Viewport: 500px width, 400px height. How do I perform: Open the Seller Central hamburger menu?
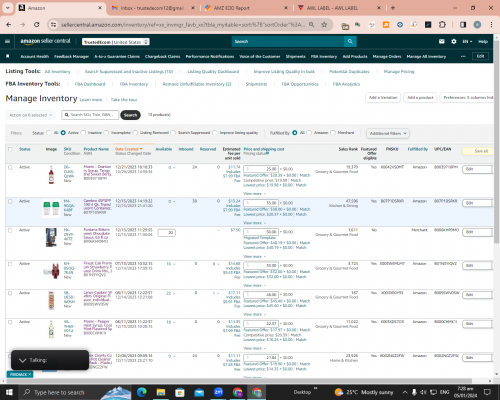pos(7,42)
